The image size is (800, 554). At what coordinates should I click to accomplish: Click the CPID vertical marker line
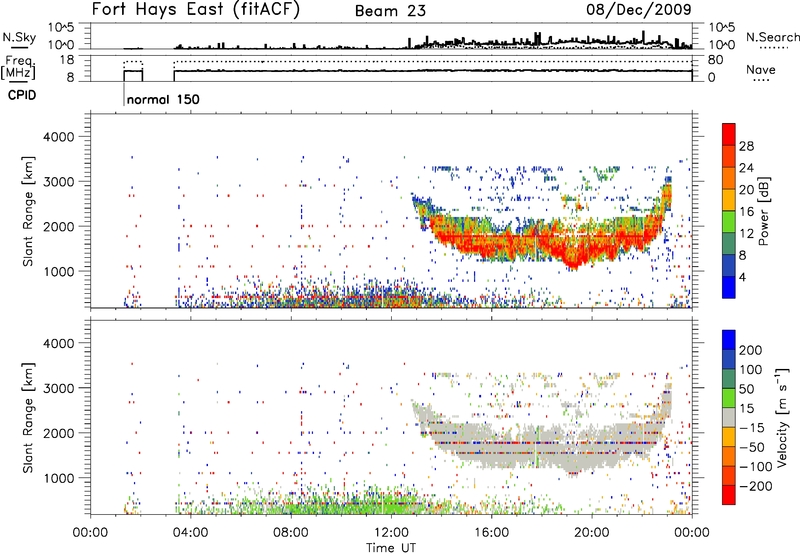tap(124, 94)
